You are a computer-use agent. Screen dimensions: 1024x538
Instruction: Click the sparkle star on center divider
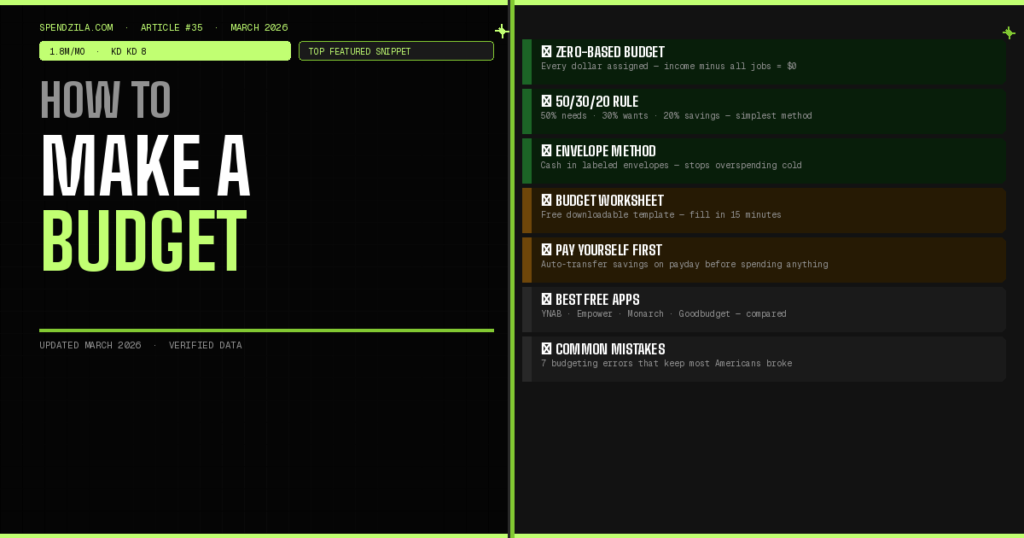click(x=502, y=31)
